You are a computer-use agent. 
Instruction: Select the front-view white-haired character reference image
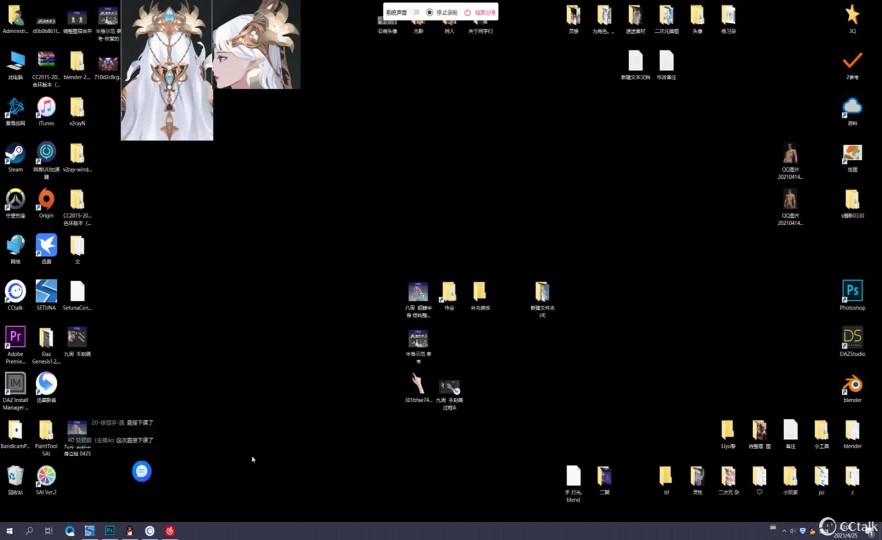point(167,70)
